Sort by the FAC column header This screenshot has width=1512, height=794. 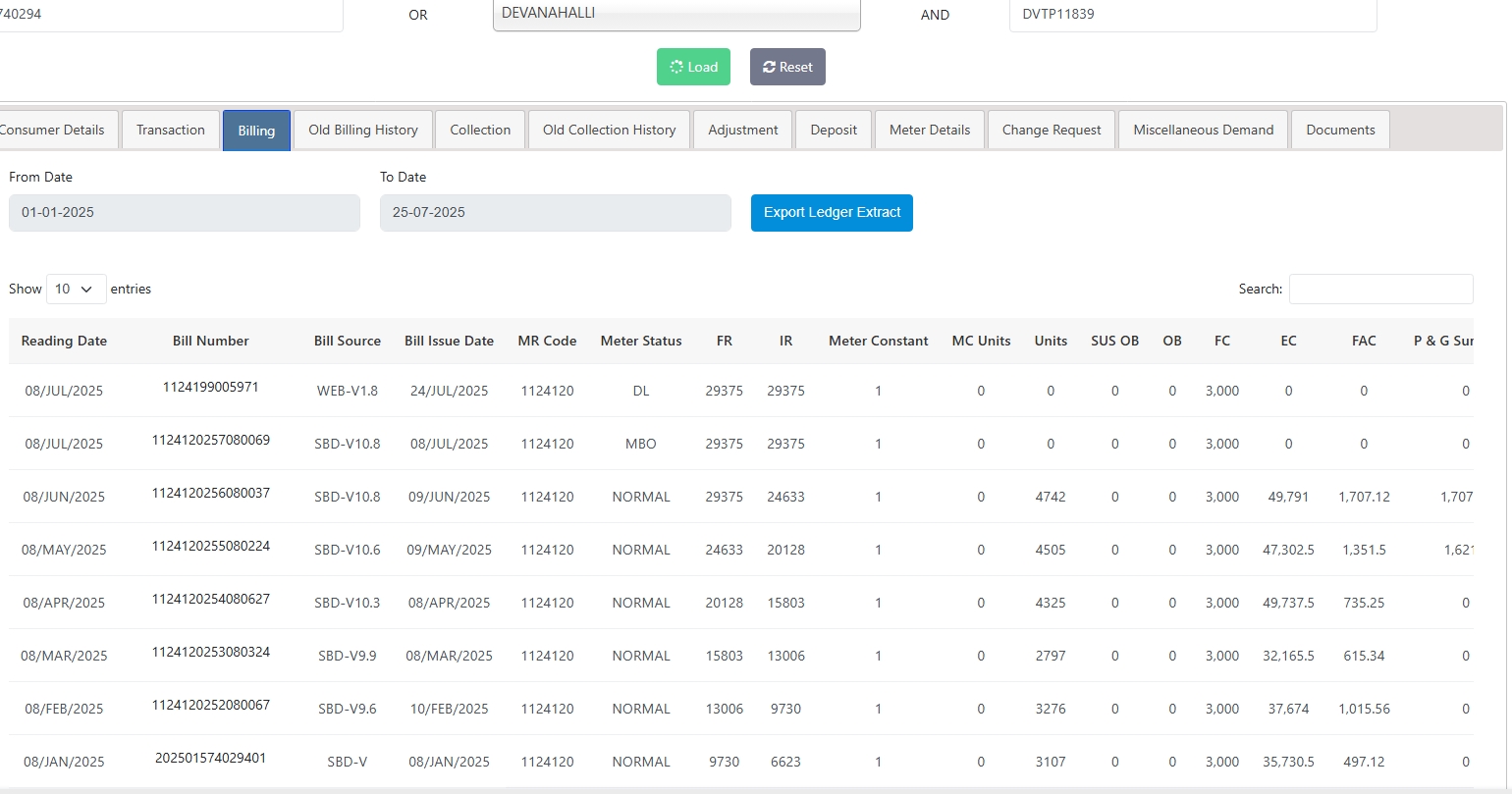(1364, 341)
